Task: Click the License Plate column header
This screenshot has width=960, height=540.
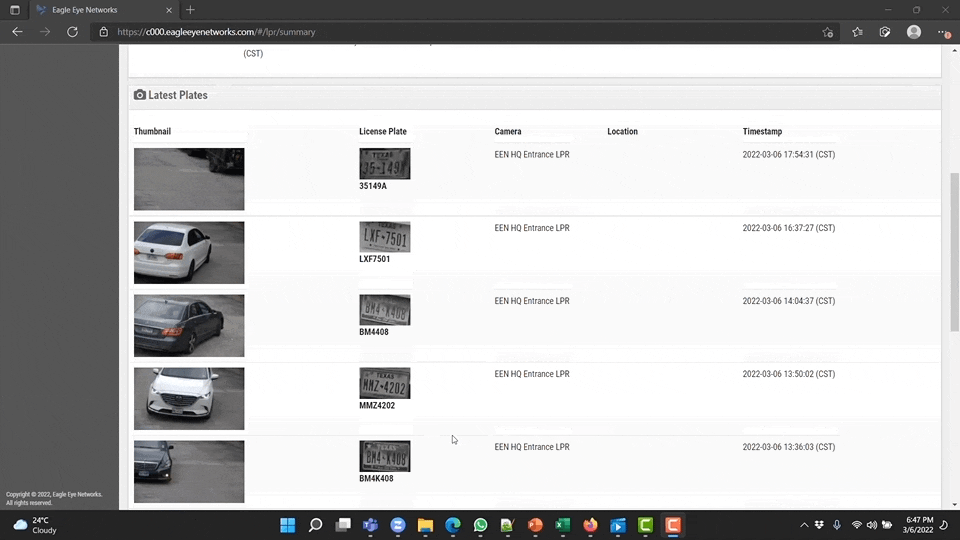Action: pyautogui.click(x=383, y=132)
